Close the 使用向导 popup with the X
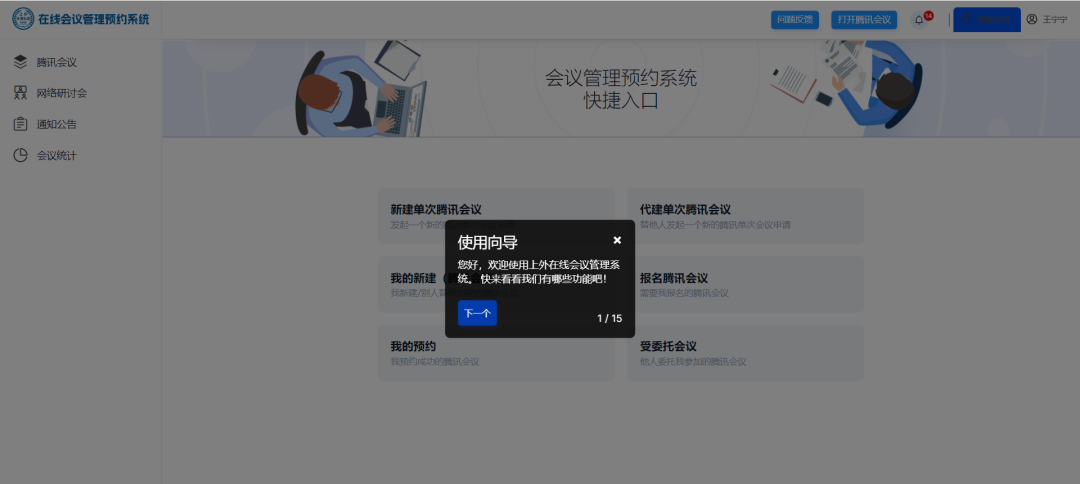The width and height of the screenshot is (1080, 484). point(617,240)
